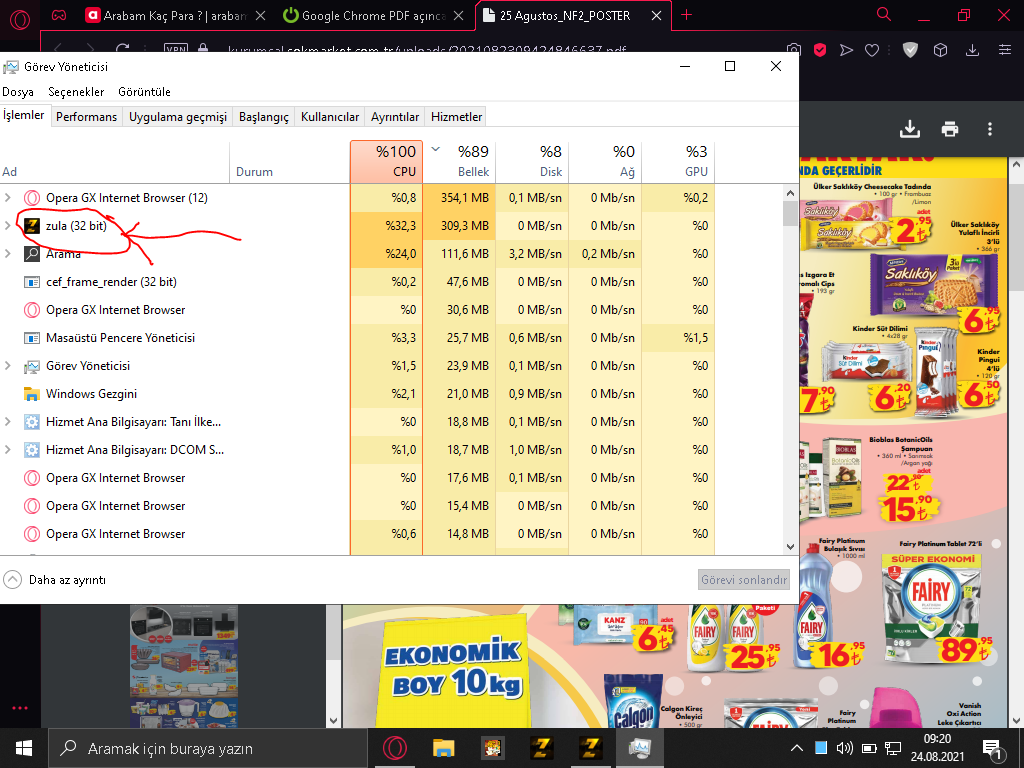Click Task Manager process list scrollbar thumb

790,213
